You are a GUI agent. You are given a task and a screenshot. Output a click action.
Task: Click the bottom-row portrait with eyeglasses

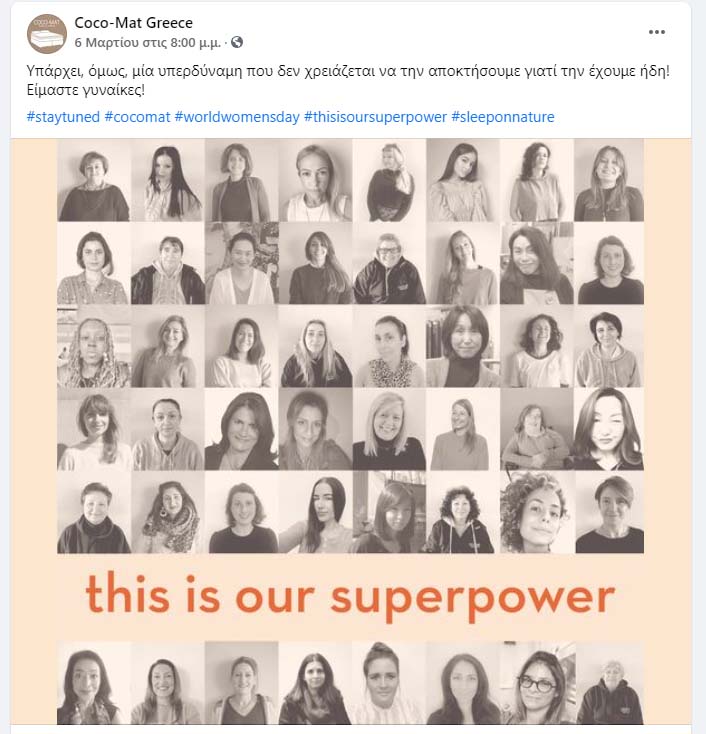(536, 684)
